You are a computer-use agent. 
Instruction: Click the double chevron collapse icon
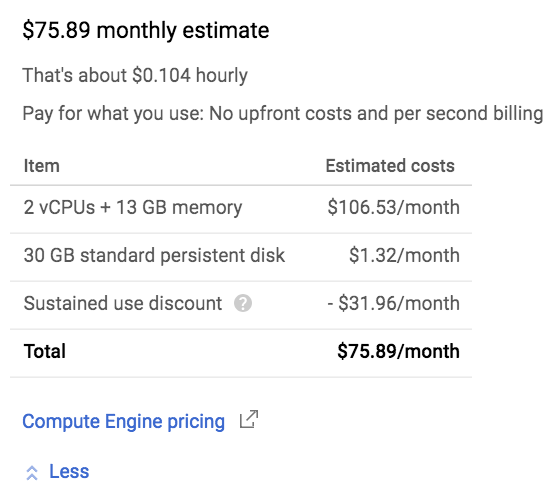pyautogui.click(x=32, y=473)
